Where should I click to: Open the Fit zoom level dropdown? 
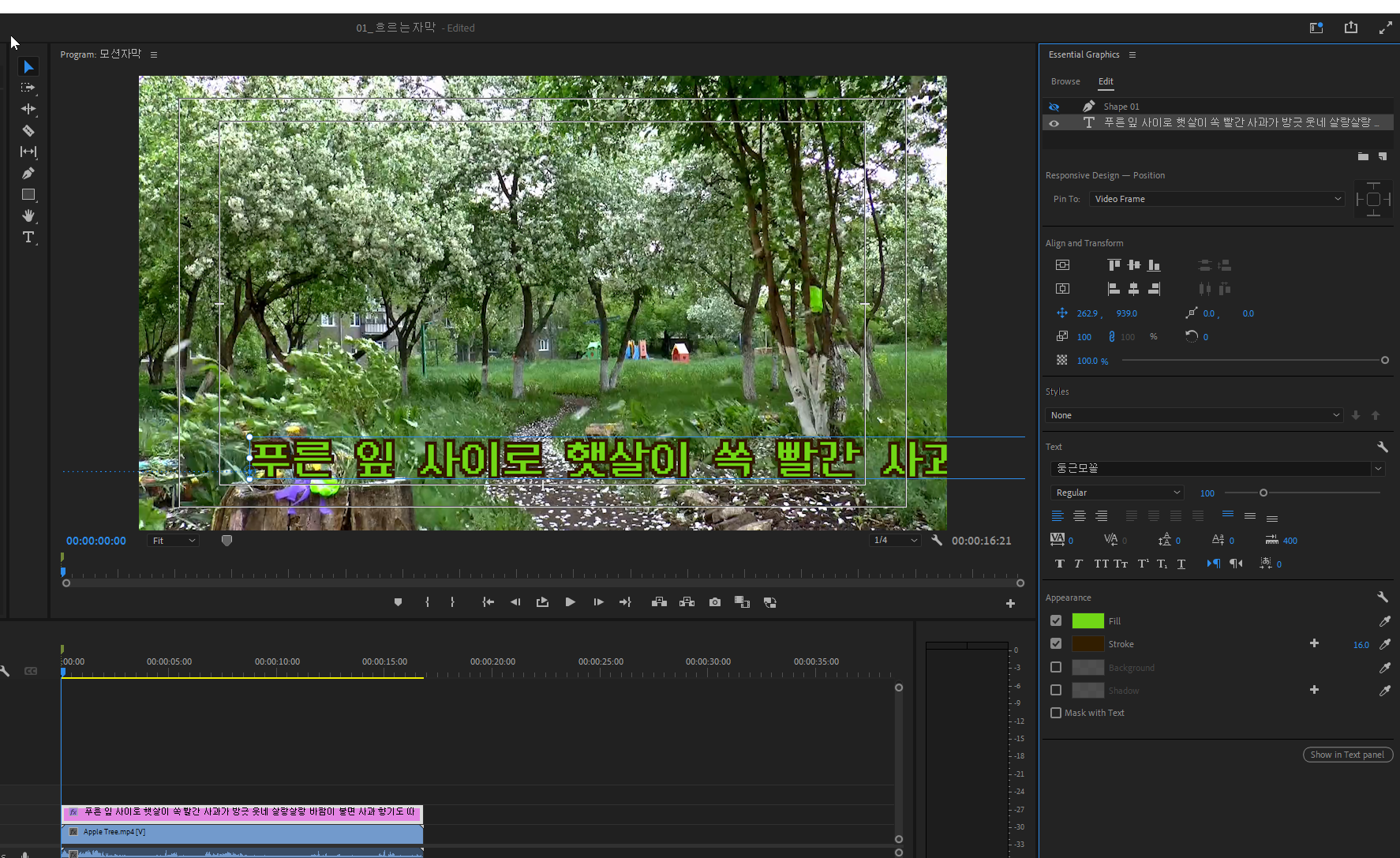click(x=173, y=541)
